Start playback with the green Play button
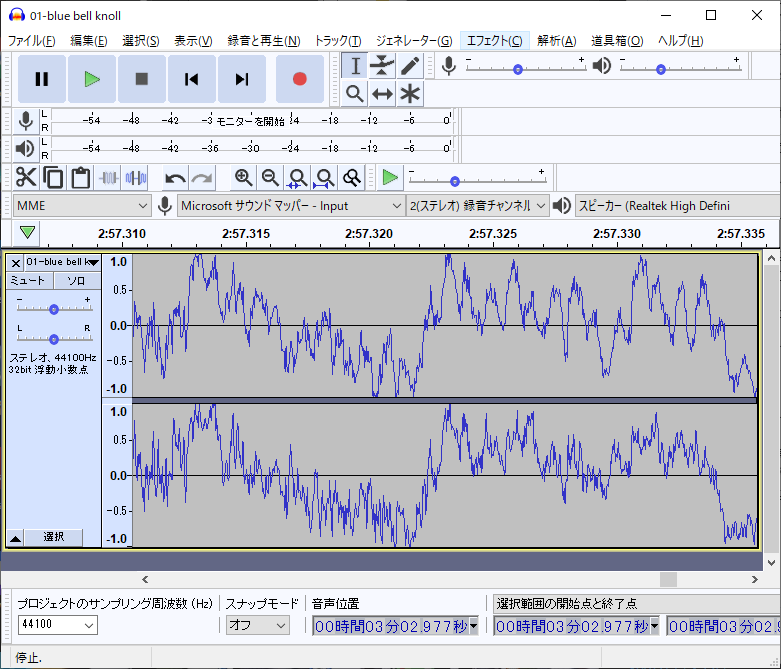781x669 pixels. coord(92,79)
